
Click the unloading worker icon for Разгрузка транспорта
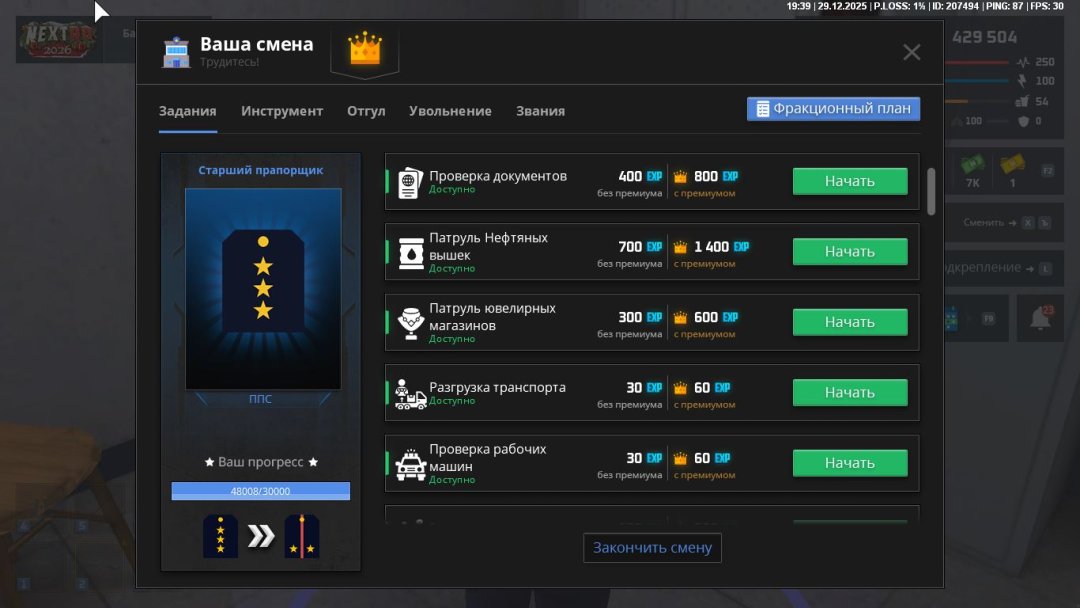click(409, 394)
